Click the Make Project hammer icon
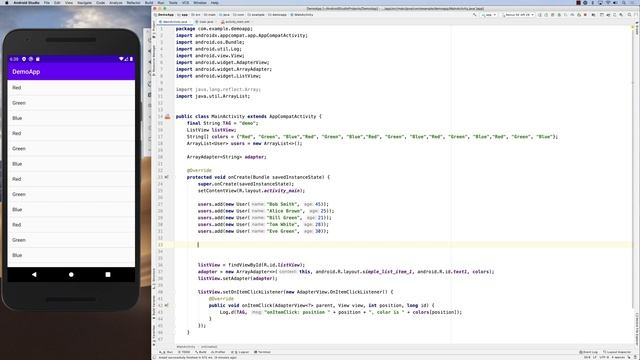 tap(475, 15)
